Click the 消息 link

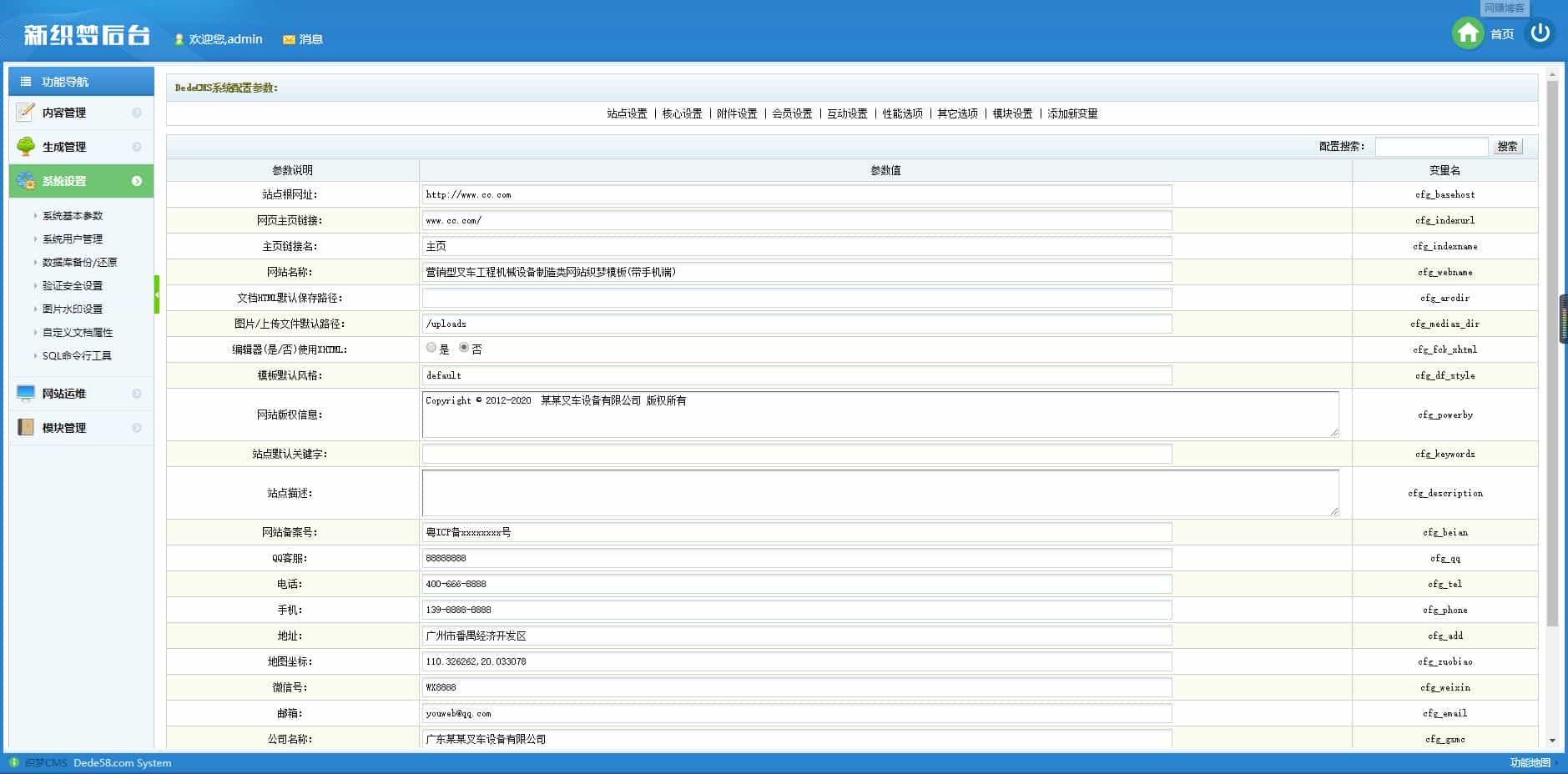tap(311, 39)
